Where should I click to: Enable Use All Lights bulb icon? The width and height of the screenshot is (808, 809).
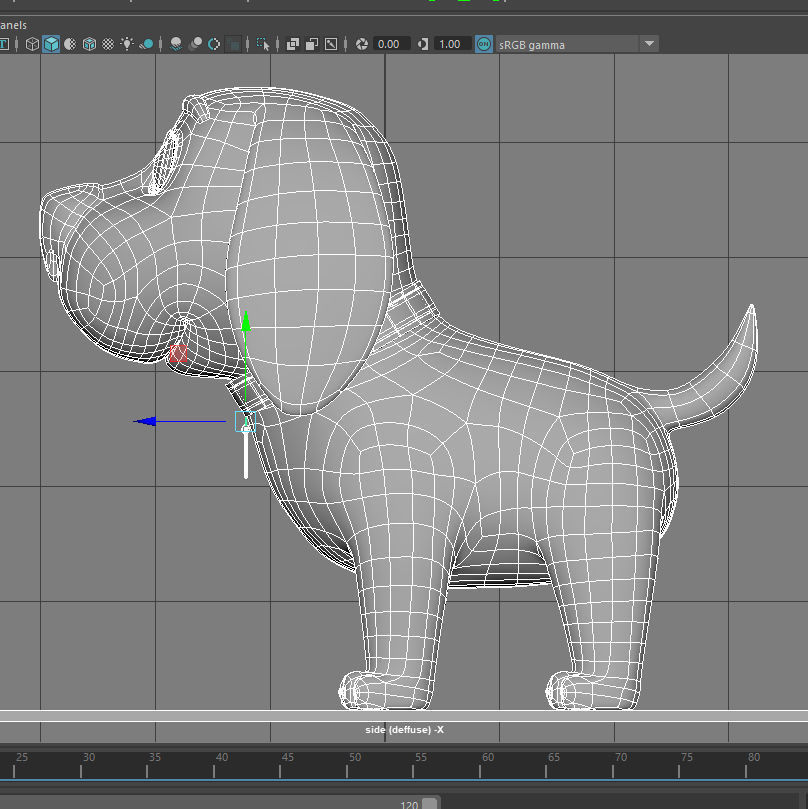click(127, 44)
